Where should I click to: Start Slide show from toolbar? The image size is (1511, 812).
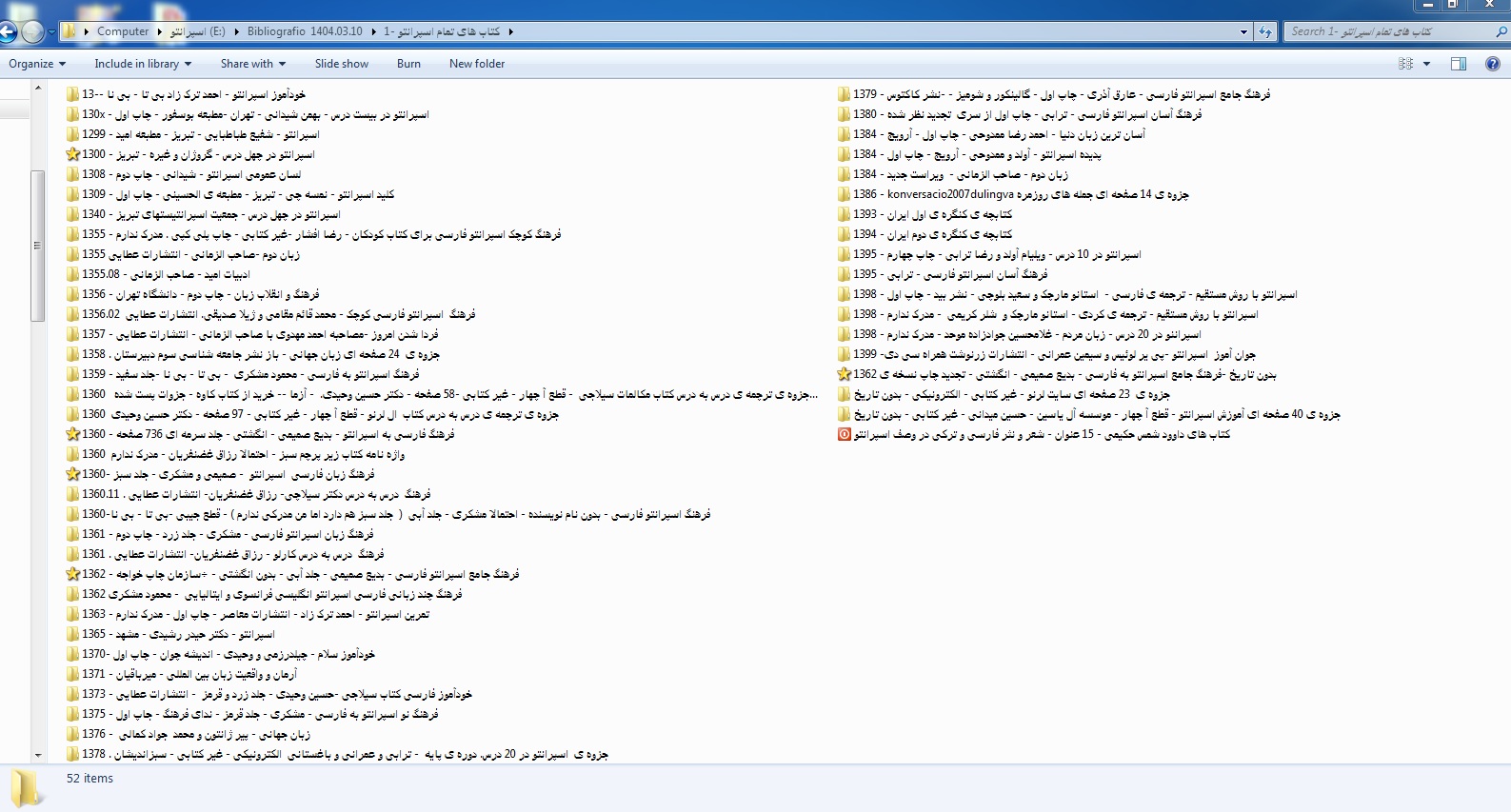[341, 64]
